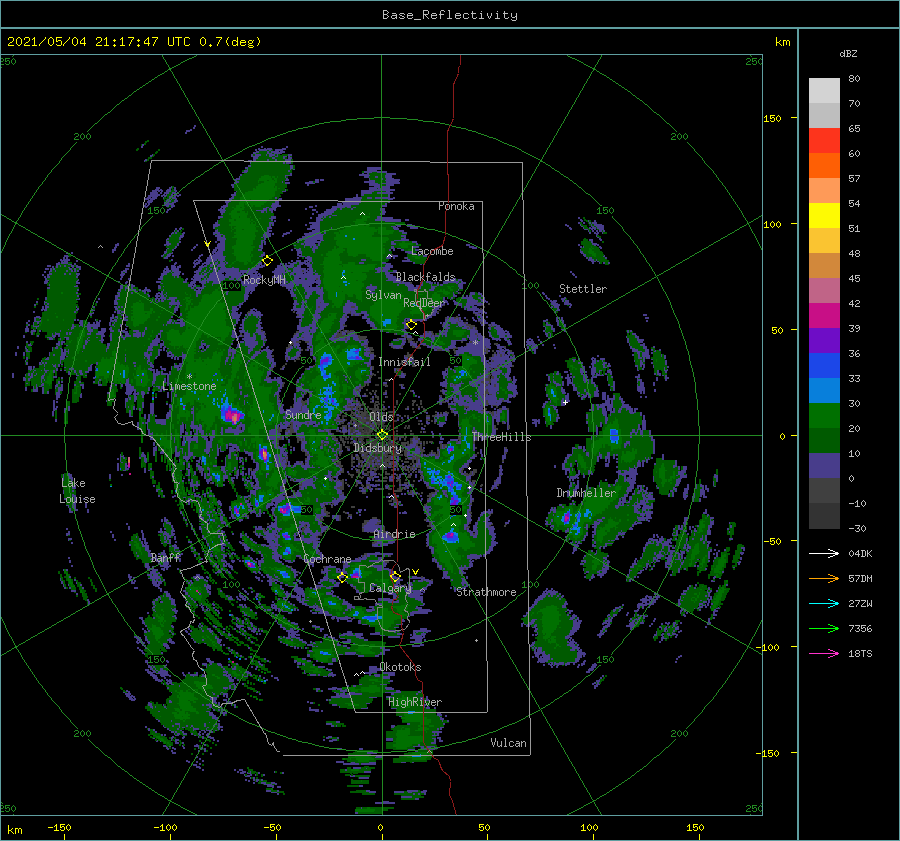900x841 pixels.
Task: Click the orange 57DM arrow icon
Action: (x=824, y=579)
